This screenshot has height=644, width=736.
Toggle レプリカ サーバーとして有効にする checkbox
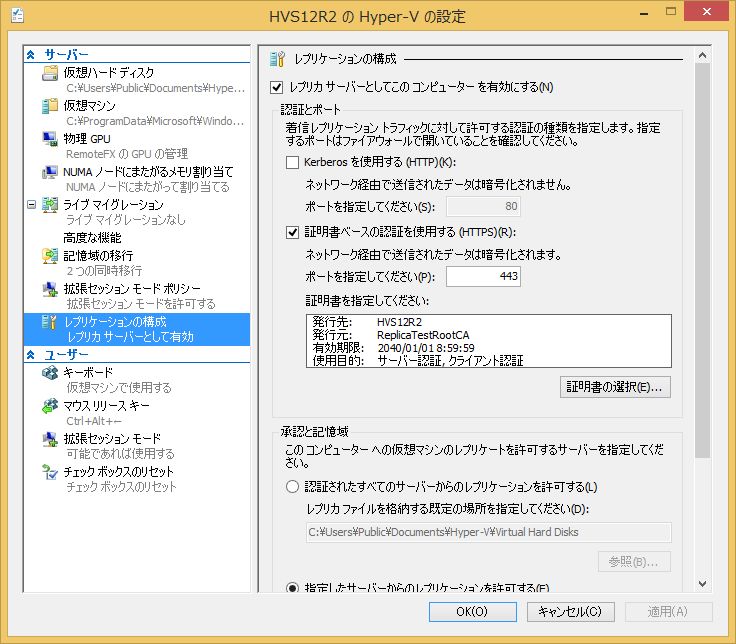pos(276,87)
